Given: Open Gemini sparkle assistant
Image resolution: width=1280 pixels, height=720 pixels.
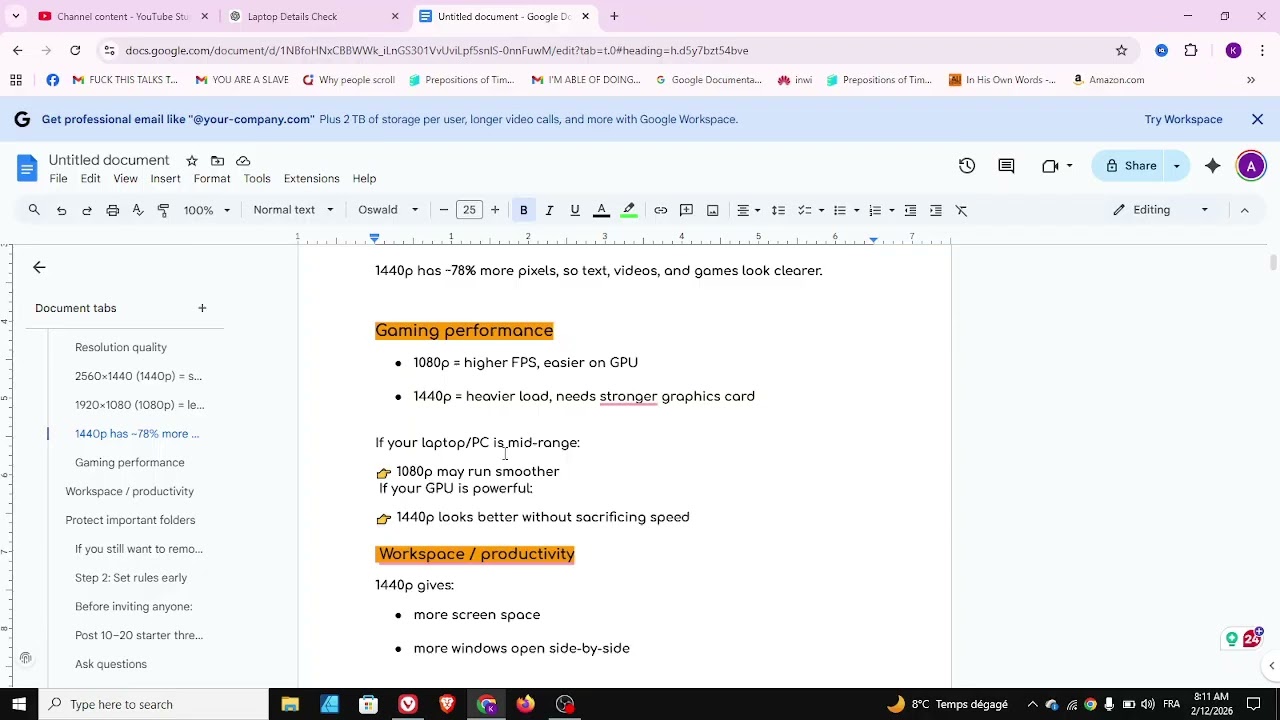Looking at the screenshot, I should [1212, 166].
